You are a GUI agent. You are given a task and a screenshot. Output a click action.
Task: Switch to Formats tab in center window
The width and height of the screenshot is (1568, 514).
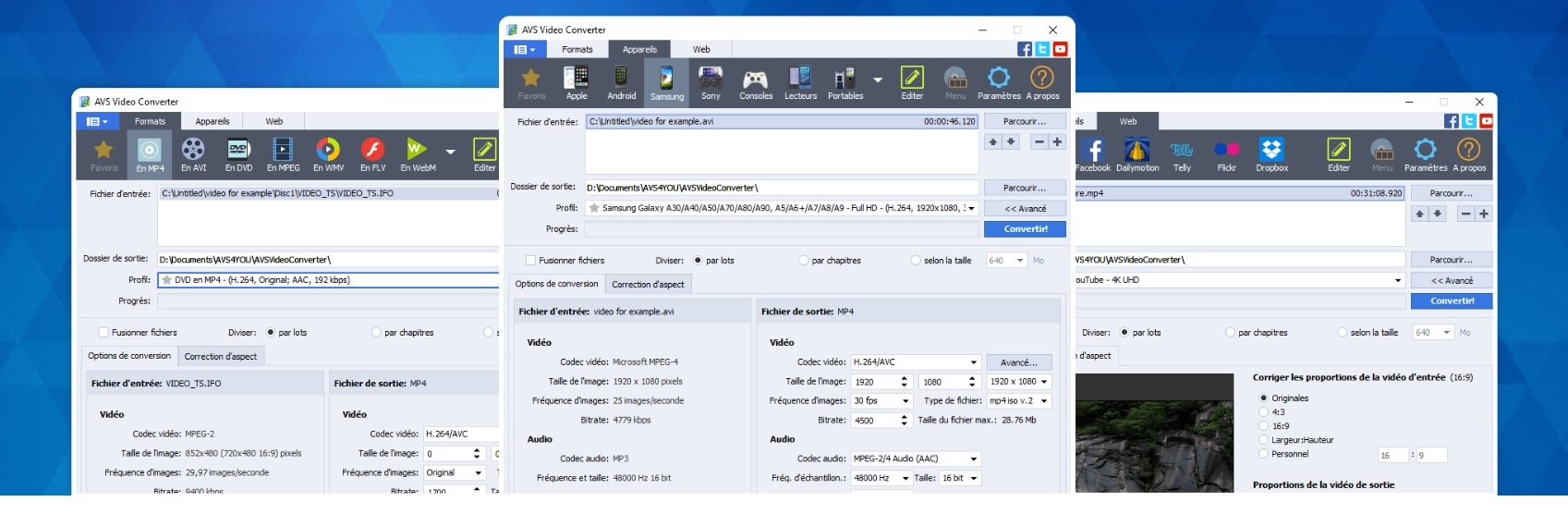(577, 49)
